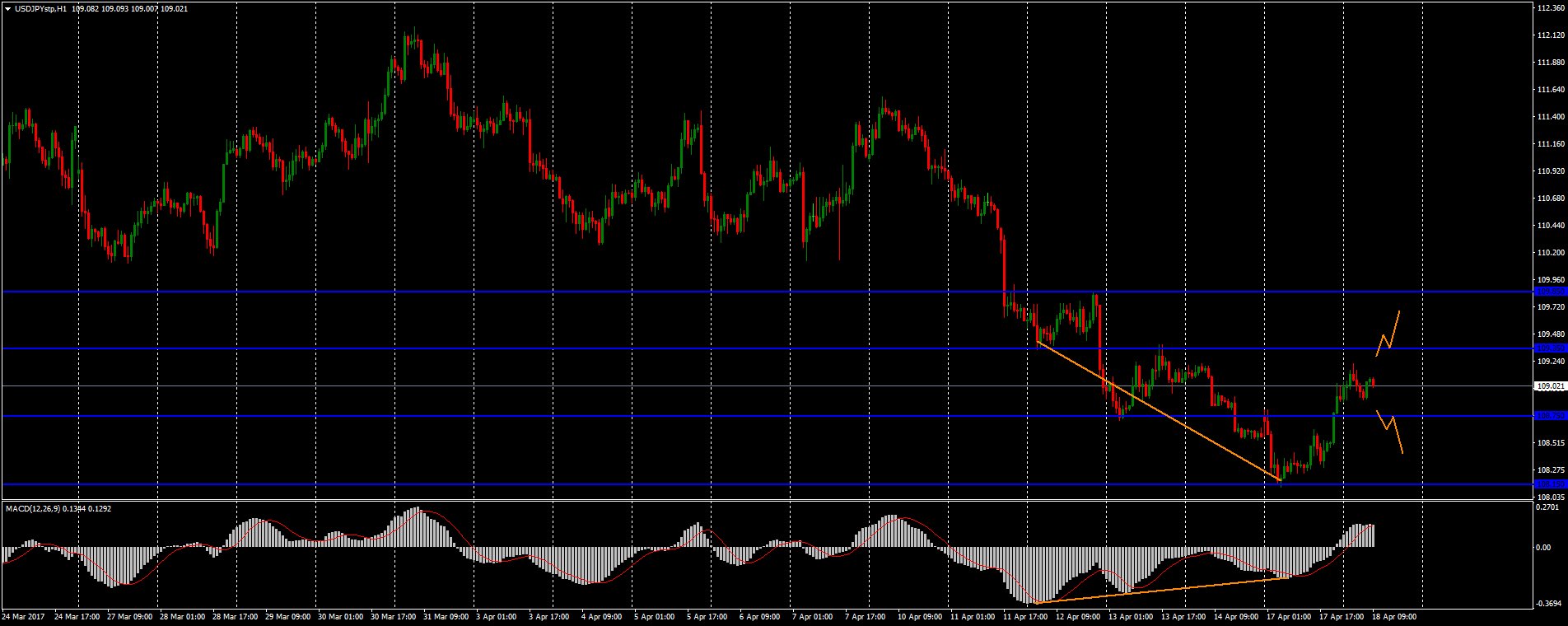Image resolution: width=1568 pixels, height=626 pixels.
Task: Click price scale value 112.360
Action: (x=1551, y=8)
